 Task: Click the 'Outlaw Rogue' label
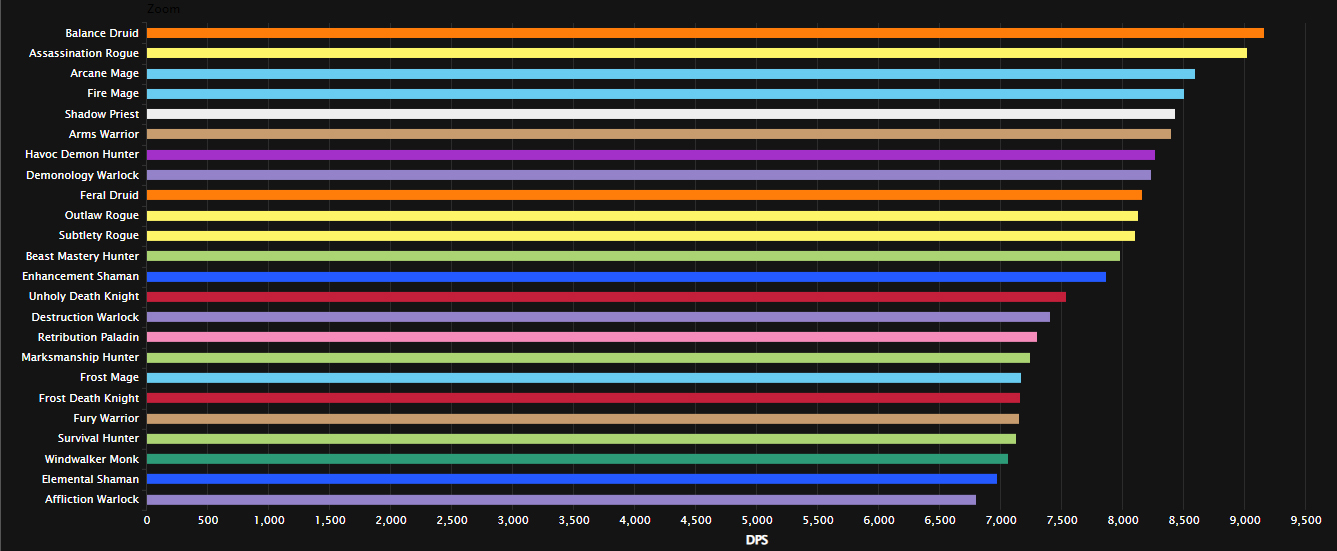click(102, 216)
